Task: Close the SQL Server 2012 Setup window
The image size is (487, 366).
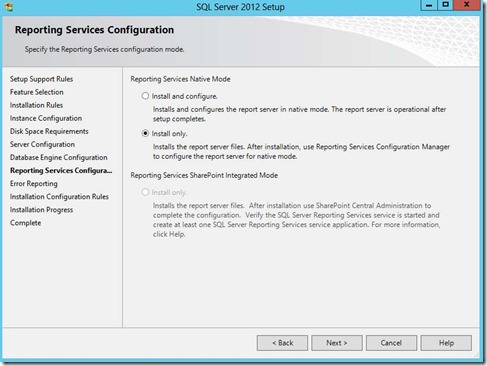Action: [x=467, y=5]
